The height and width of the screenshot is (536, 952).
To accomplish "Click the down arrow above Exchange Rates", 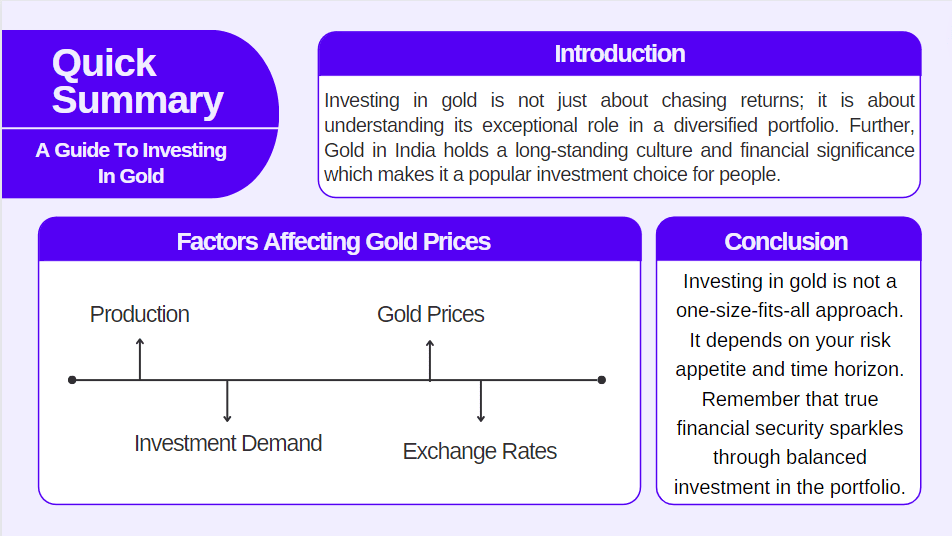I will pos(481,401).
